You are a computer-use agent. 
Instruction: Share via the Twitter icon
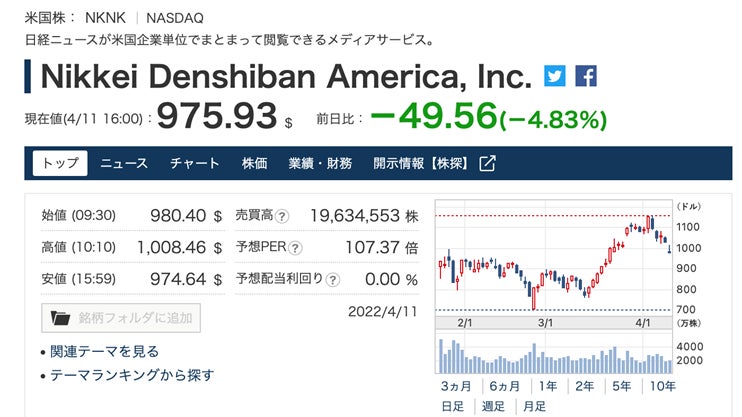coord(554,76)
